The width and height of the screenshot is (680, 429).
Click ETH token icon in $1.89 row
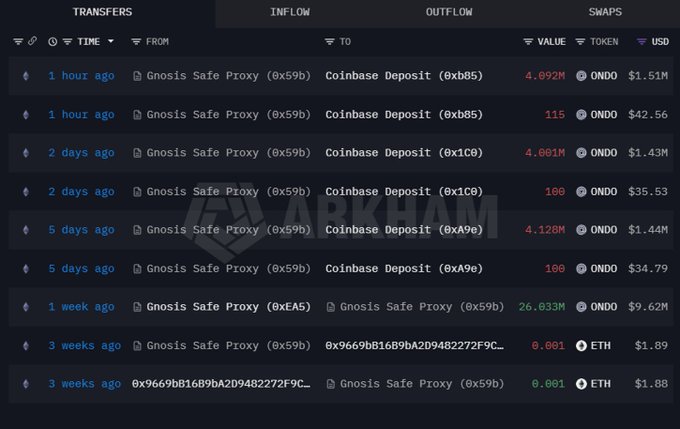581,346
